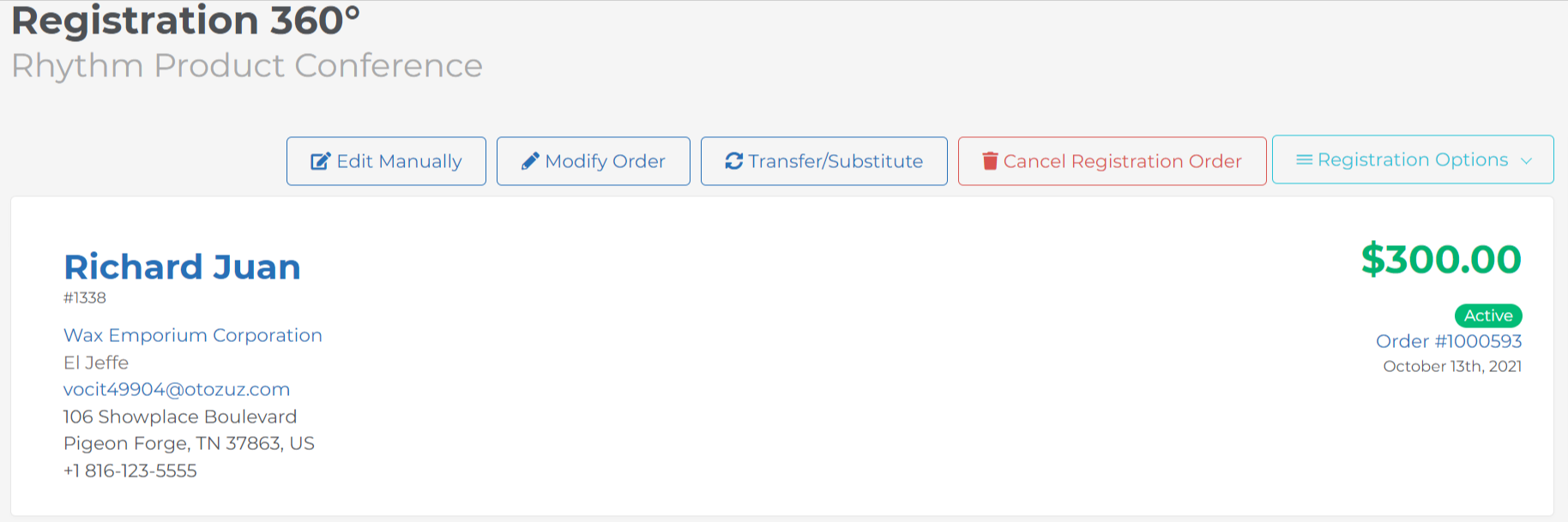The height and width of the screenshot is (522, 1568).
Task: Click the green Active status badge
Action: 1488,315
